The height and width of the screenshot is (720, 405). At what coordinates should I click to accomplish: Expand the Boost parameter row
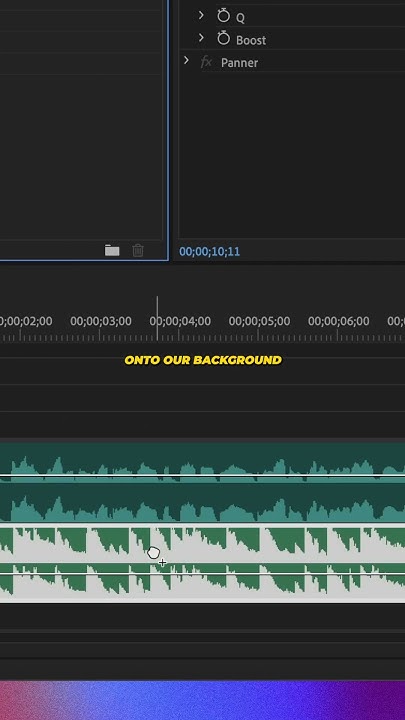(201, 38)
